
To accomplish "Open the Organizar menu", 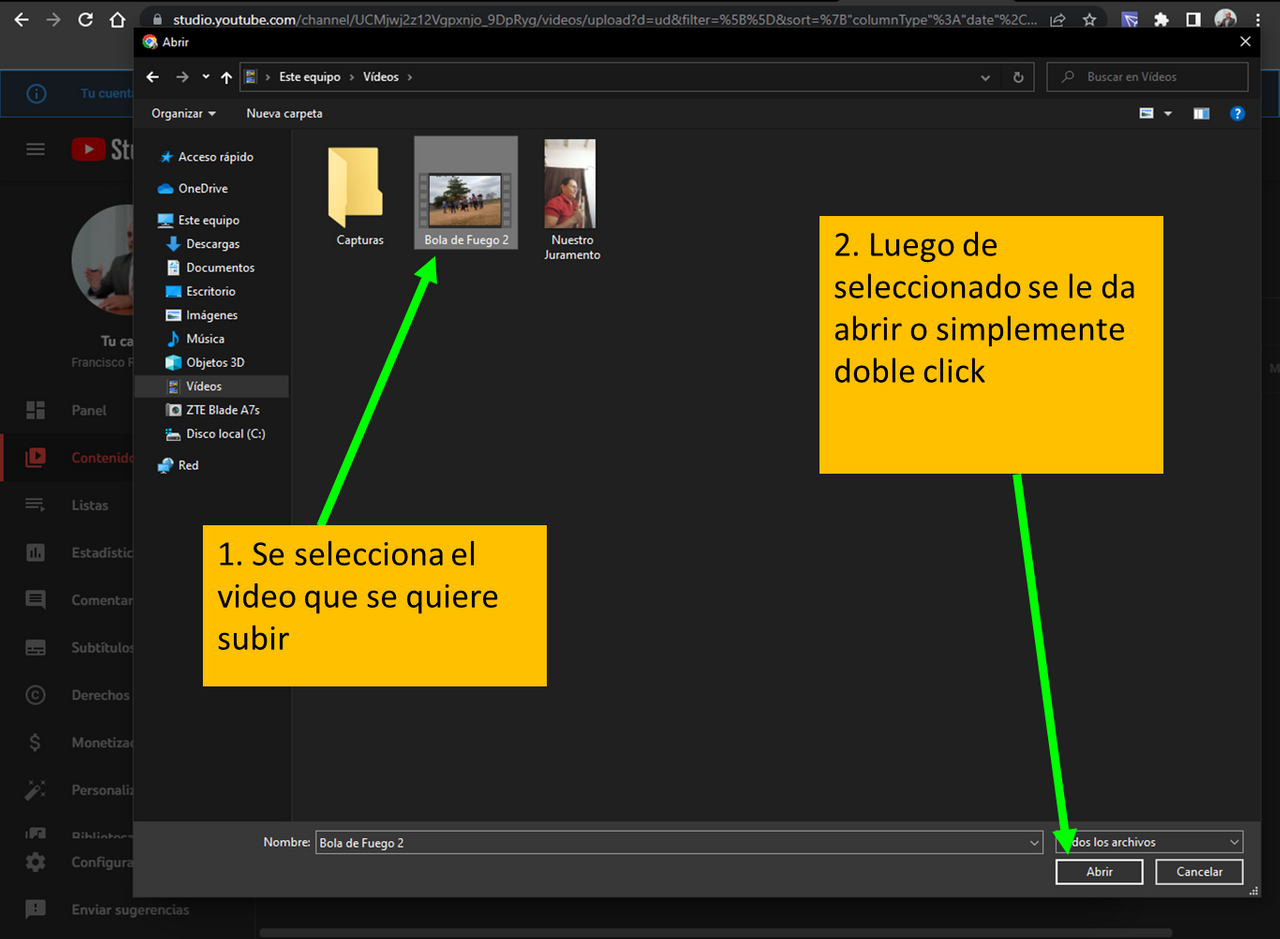I will tap(183, 114).
